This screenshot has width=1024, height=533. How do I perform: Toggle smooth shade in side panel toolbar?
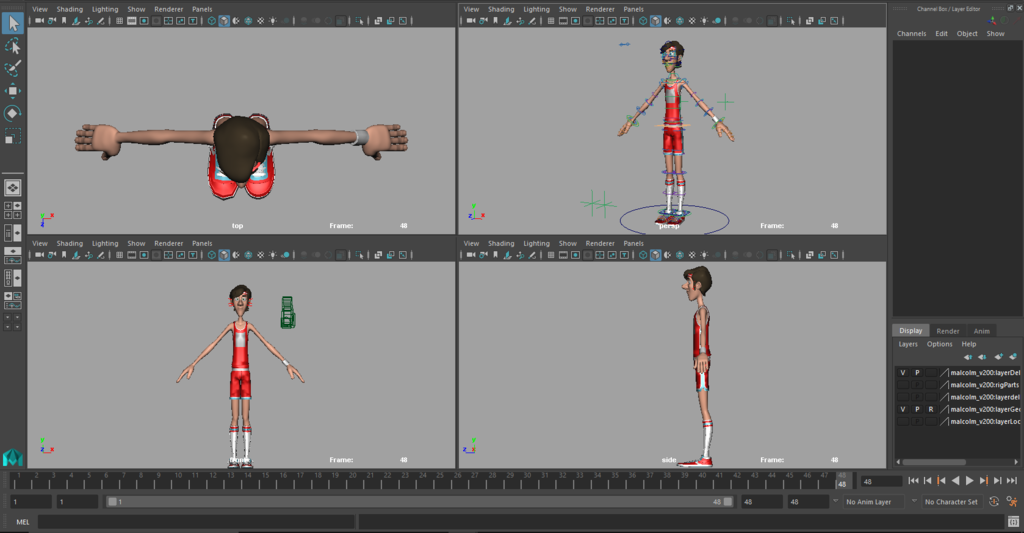(x=655, y=255)
